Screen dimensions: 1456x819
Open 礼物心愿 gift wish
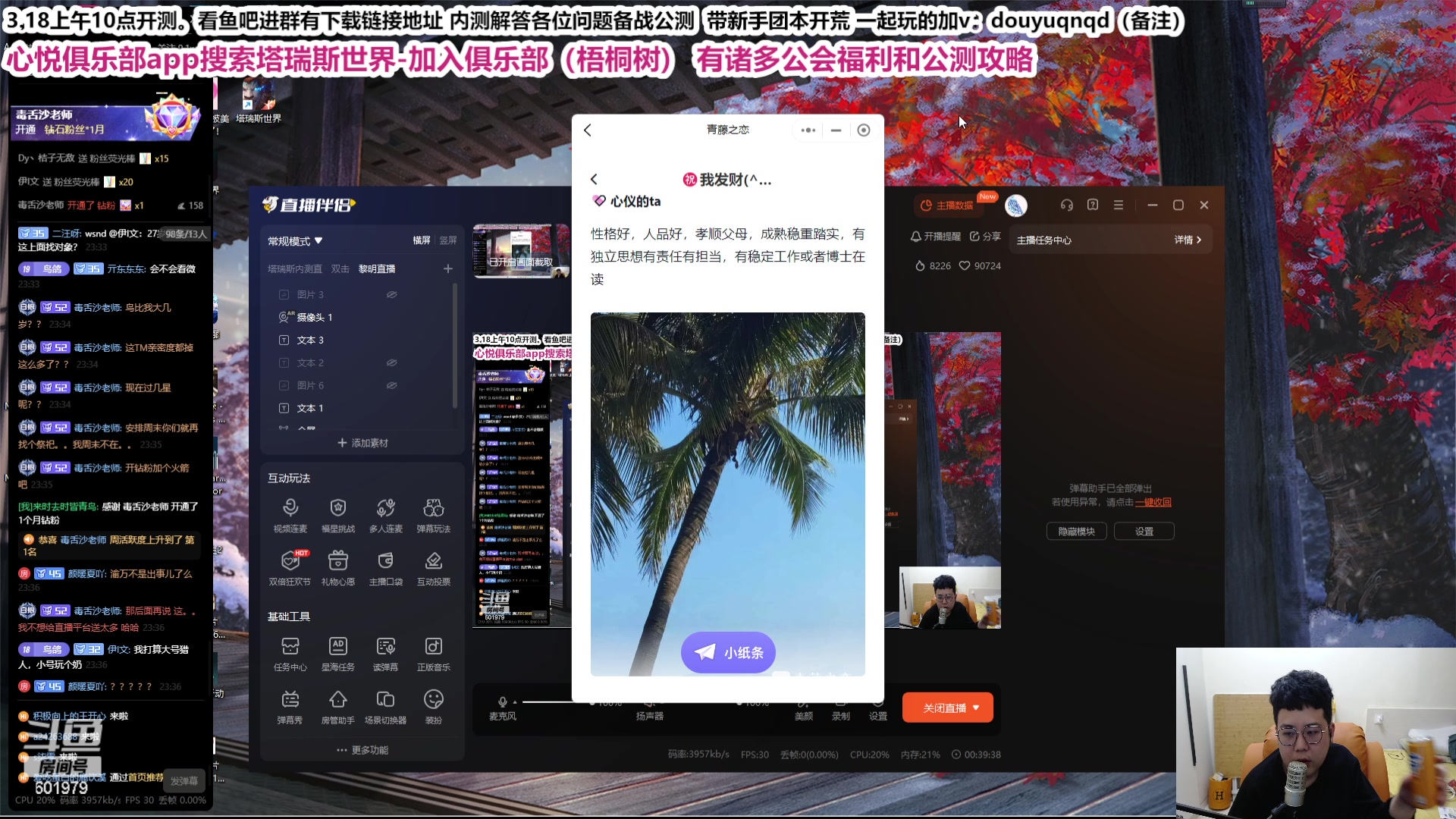pyautogui.click(x=338, y=568)
